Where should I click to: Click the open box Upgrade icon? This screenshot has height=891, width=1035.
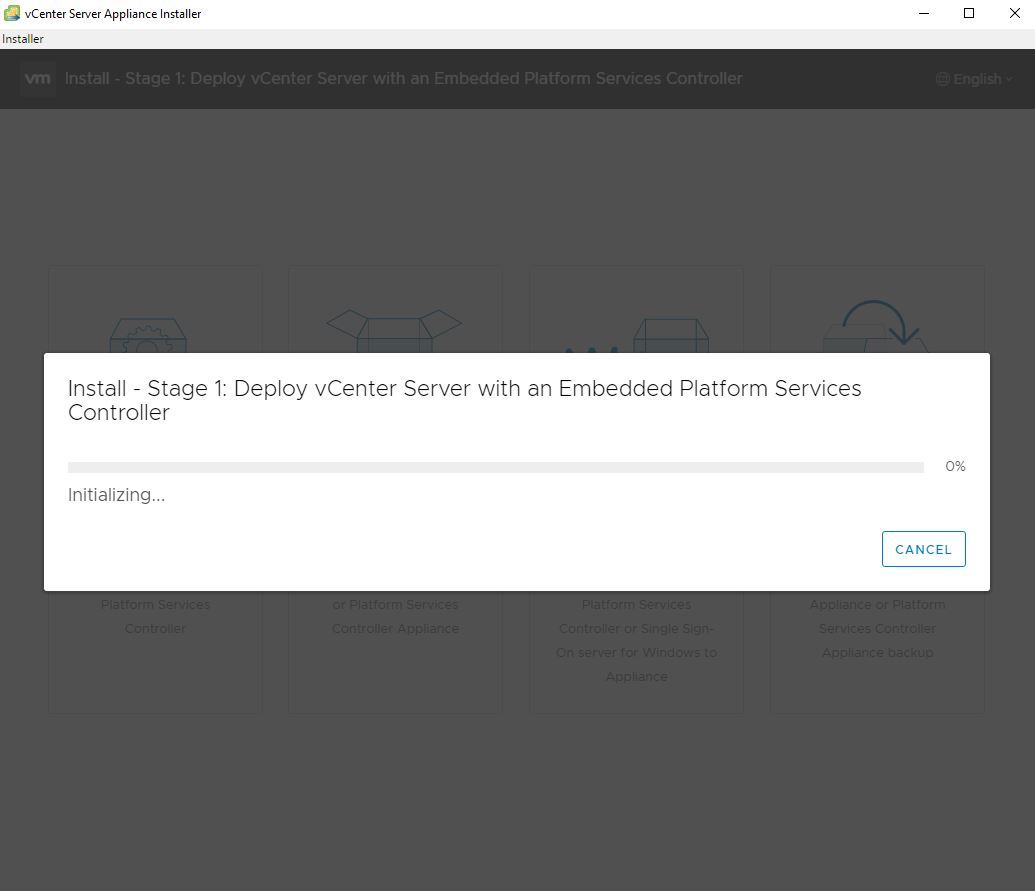coord(394,331)
